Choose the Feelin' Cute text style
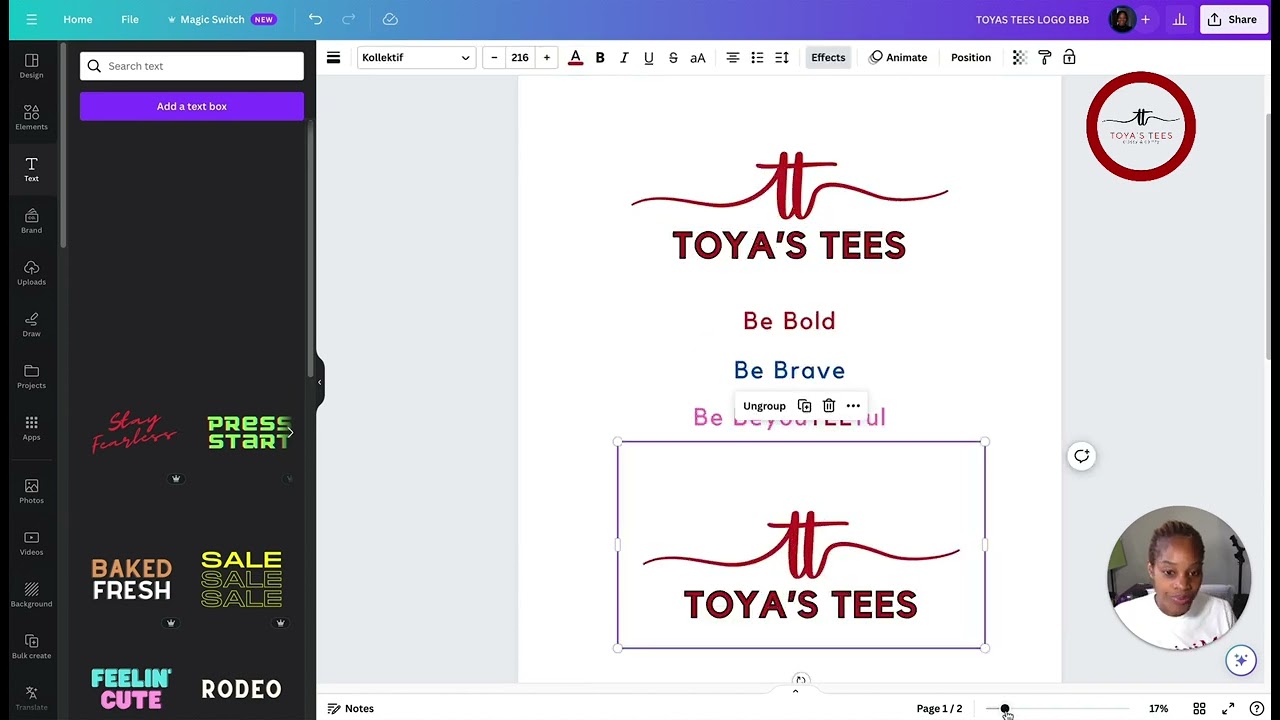Screen dimensions: 1280x720 point(131,689)
